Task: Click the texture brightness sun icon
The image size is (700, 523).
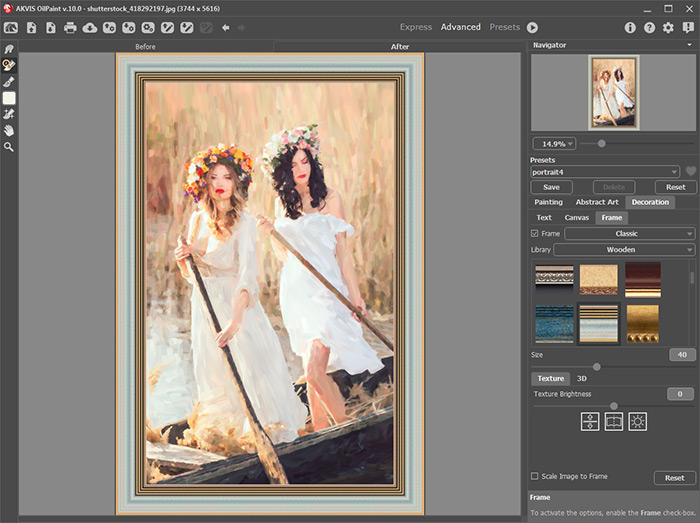Action: click(x=638, y=422)
